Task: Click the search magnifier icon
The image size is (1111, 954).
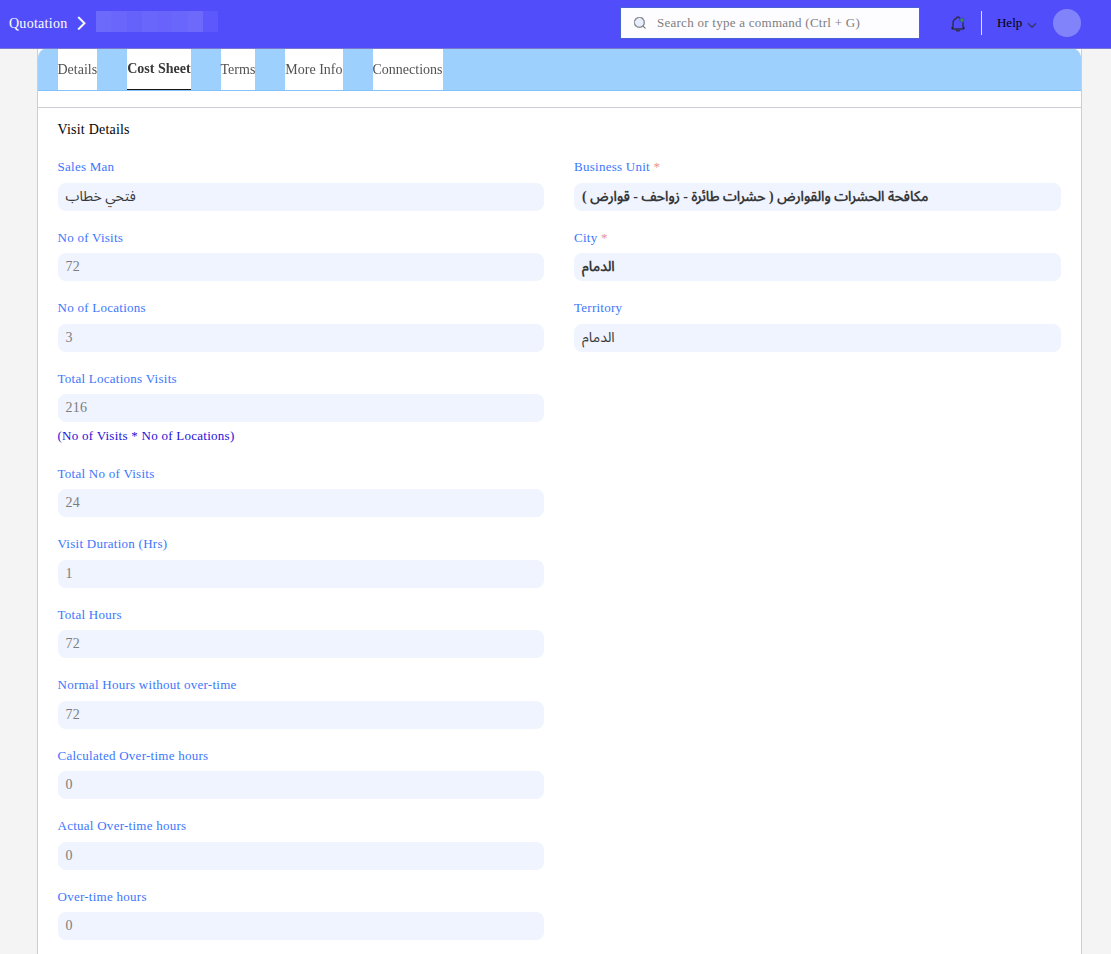Action: 640,23
